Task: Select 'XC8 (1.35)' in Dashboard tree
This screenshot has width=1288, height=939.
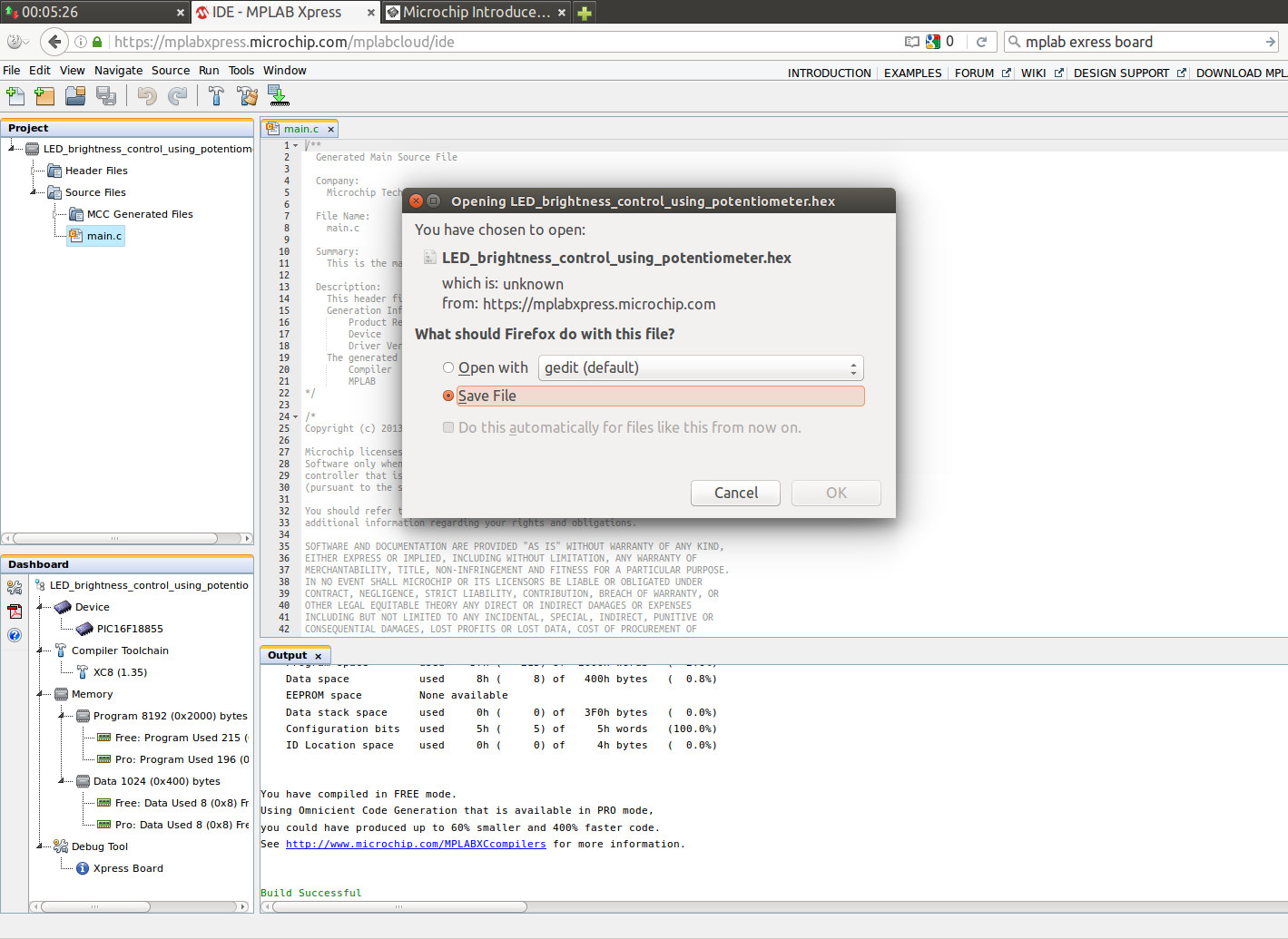Action: [120, 672]
